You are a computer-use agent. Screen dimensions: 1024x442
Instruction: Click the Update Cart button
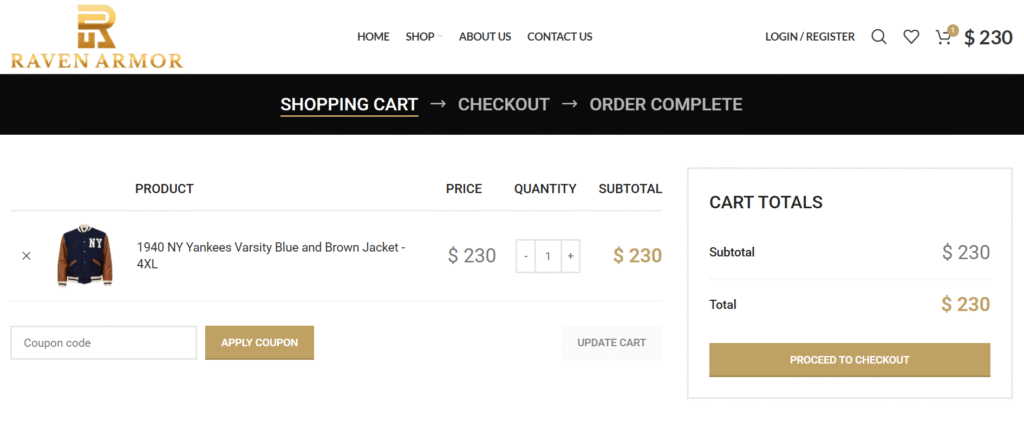[611, 343]
